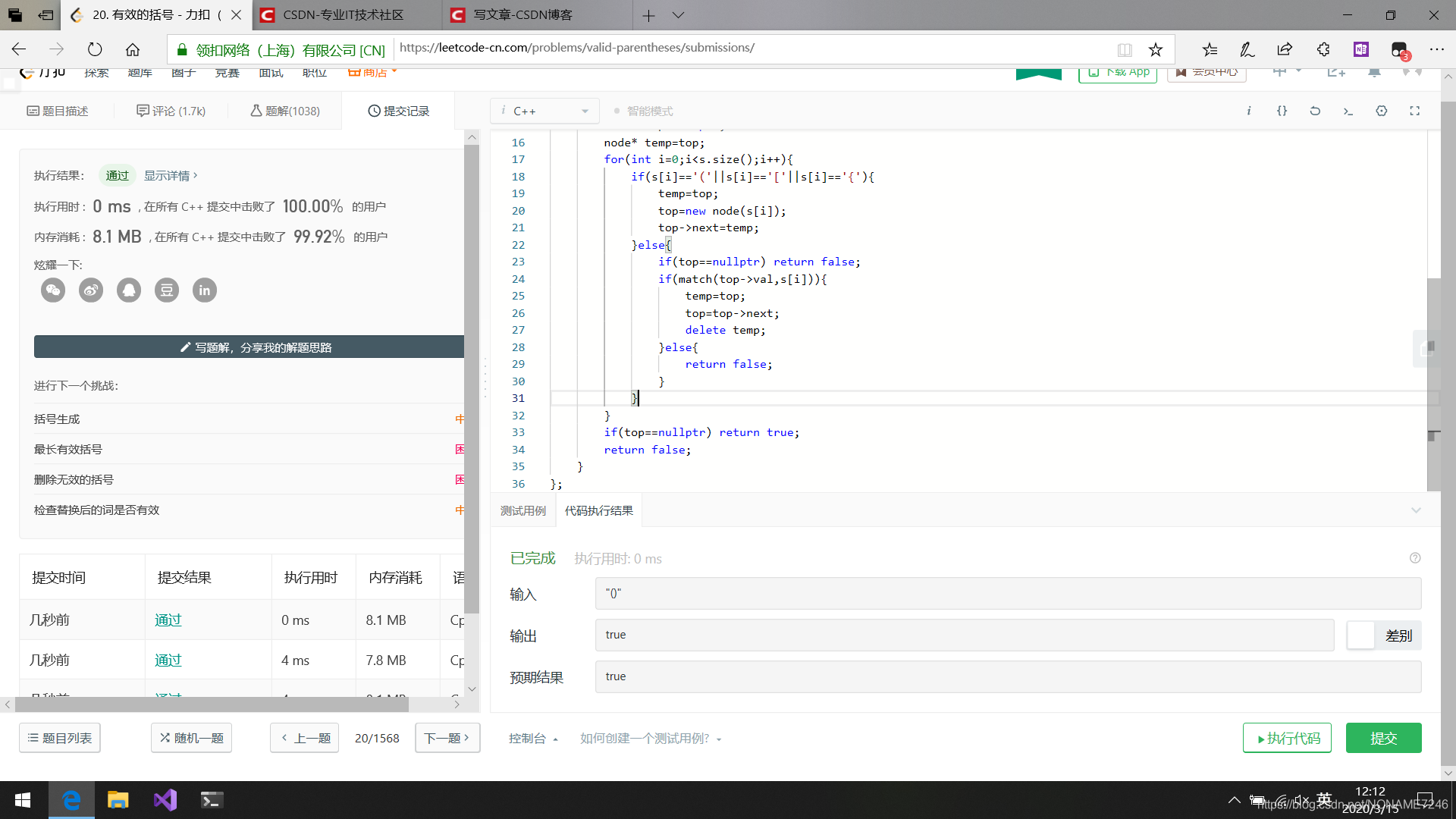Toggle 智能模式 smart mode
The image size is (1456, 819).
coord(643,111)
